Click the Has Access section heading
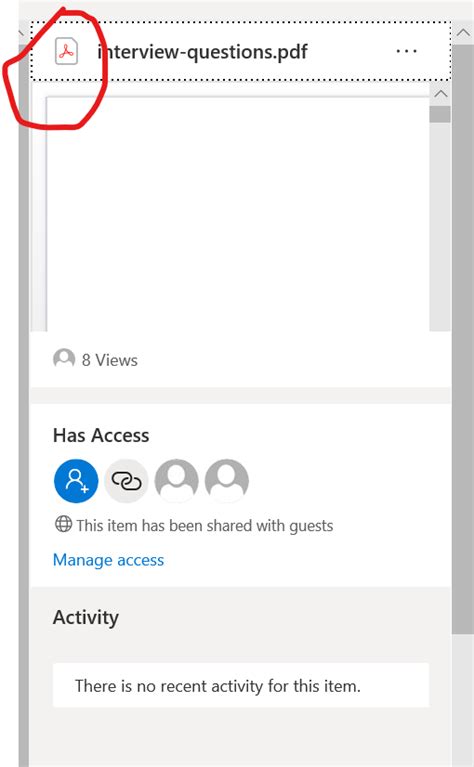This screenshot has height=767, width=474. tap(101, 435)
